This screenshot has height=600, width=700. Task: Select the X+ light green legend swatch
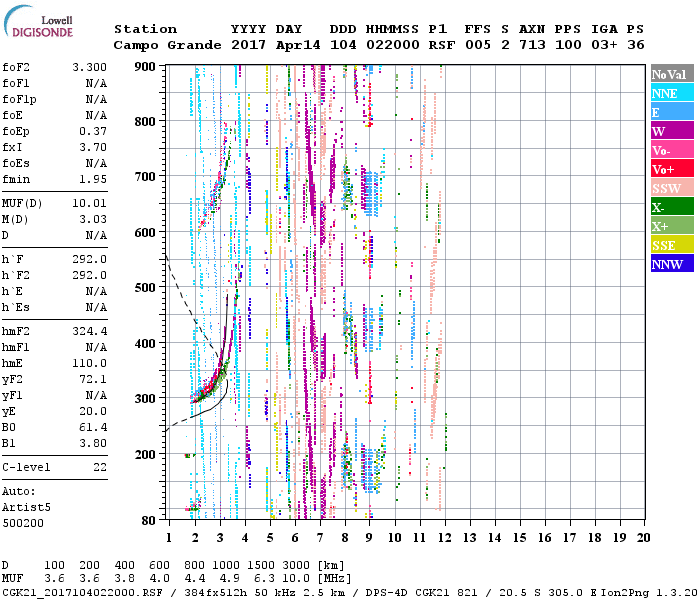[672, 225]
